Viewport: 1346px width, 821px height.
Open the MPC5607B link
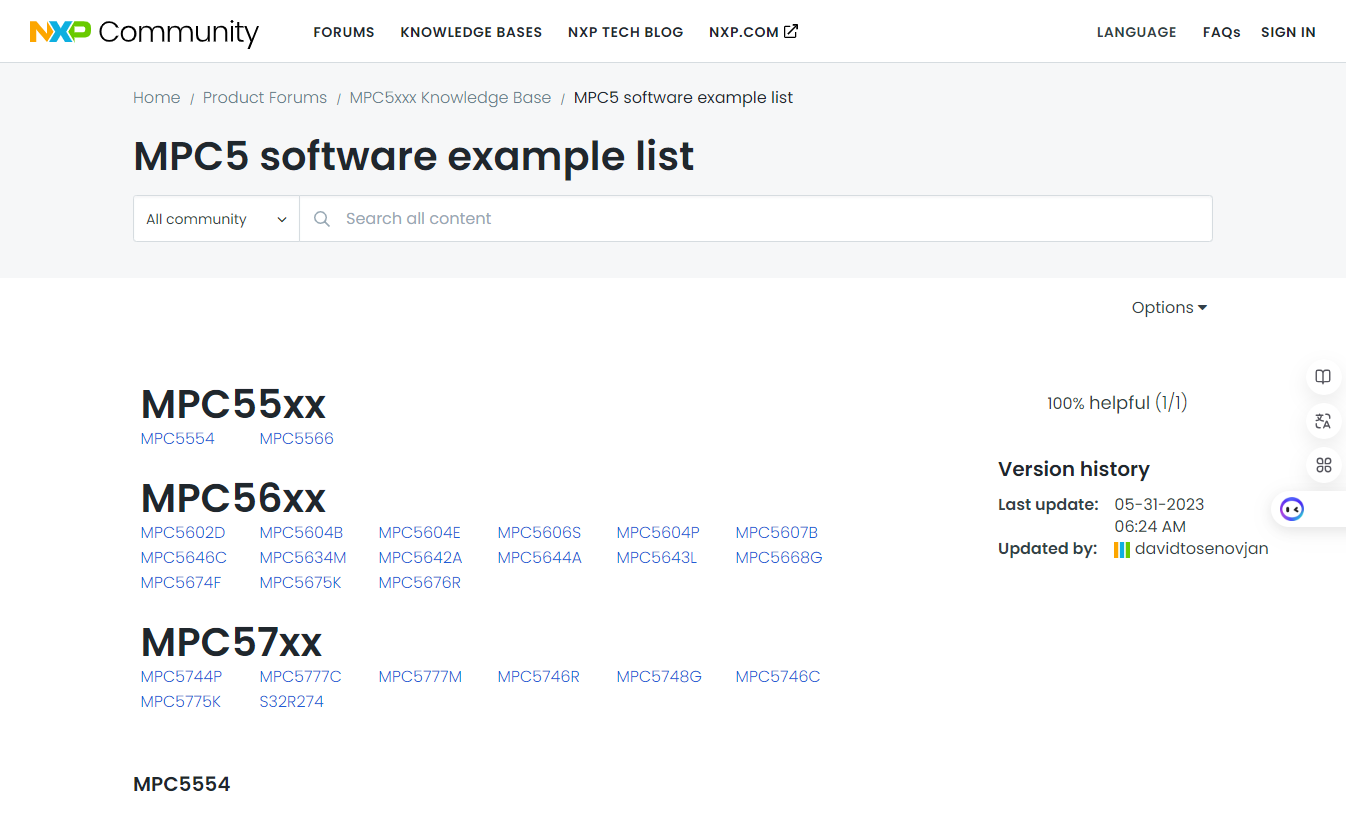pos(777,533)
